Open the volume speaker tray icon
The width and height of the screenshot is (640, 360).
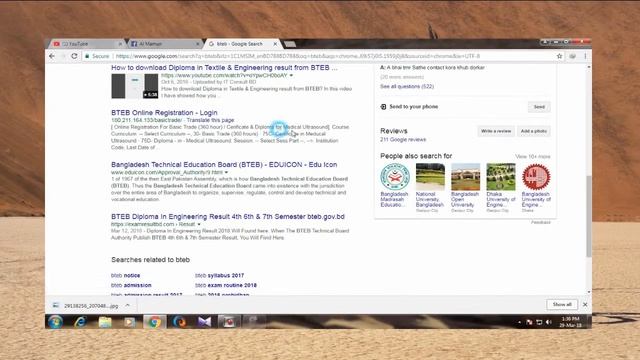(549, 322)
